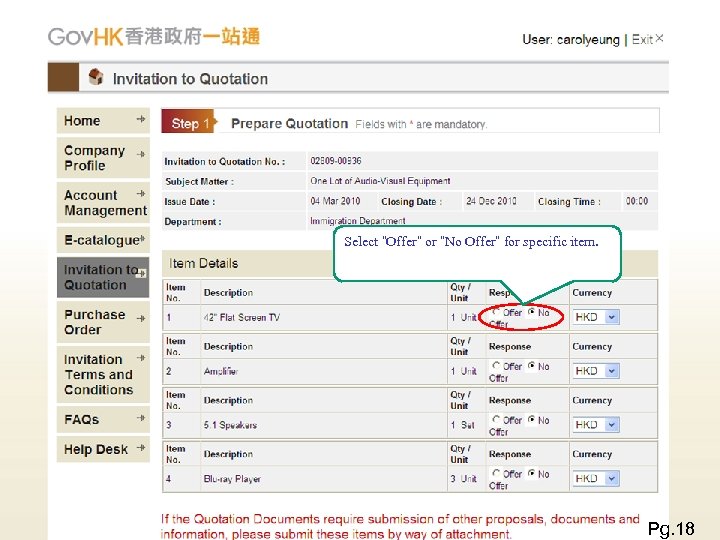The height and width of the screenshot is (540, 720).
Task: Click description 42" Flat Screen TV
Action: click(242, 317)
